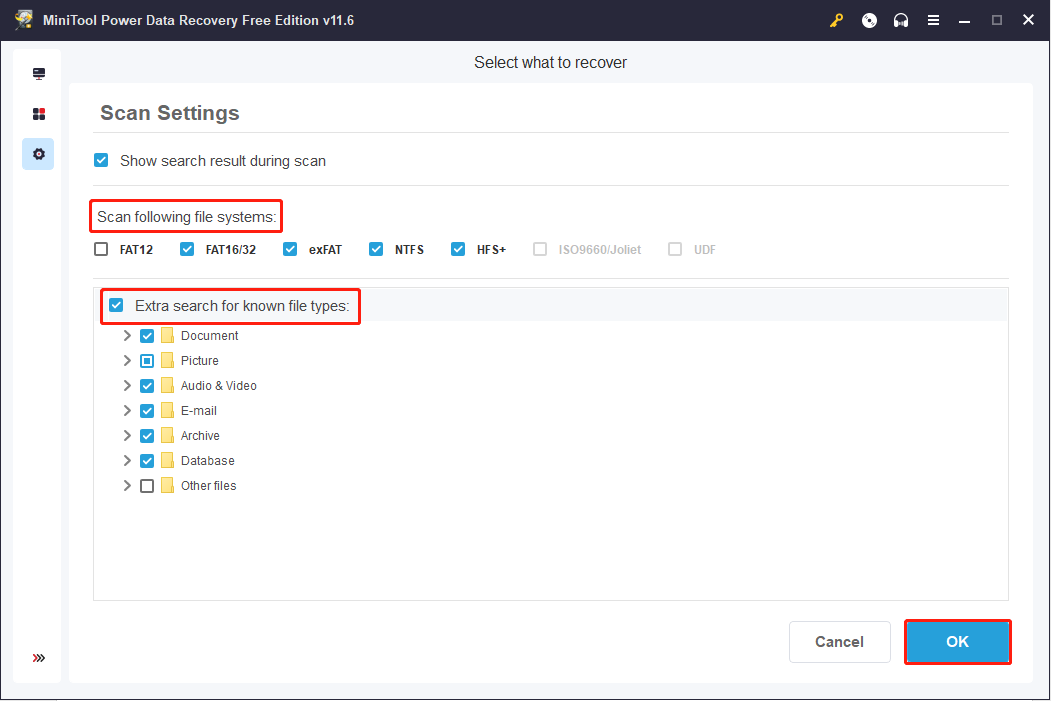Minimize the MiniTool window

[965, 21]
